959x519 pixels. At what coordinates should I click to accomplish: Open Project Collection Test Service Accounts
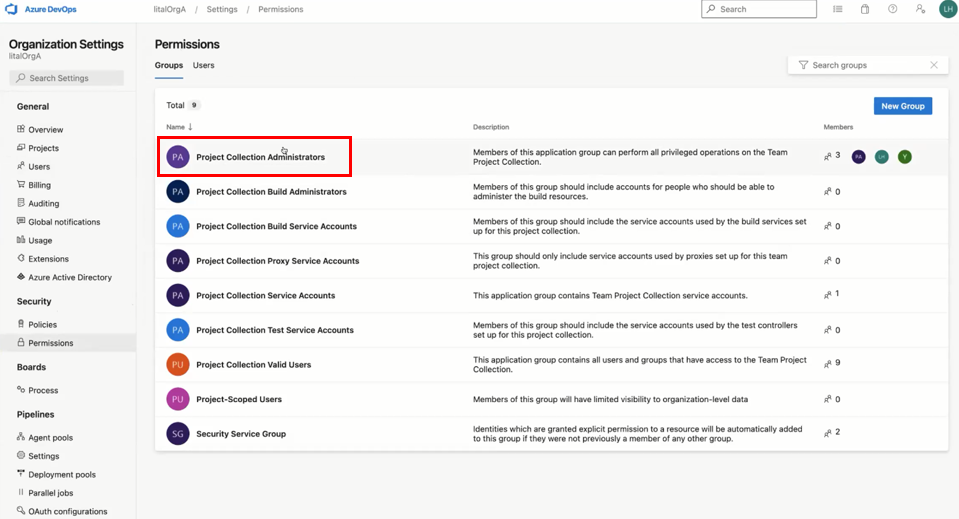coord(275,330)
